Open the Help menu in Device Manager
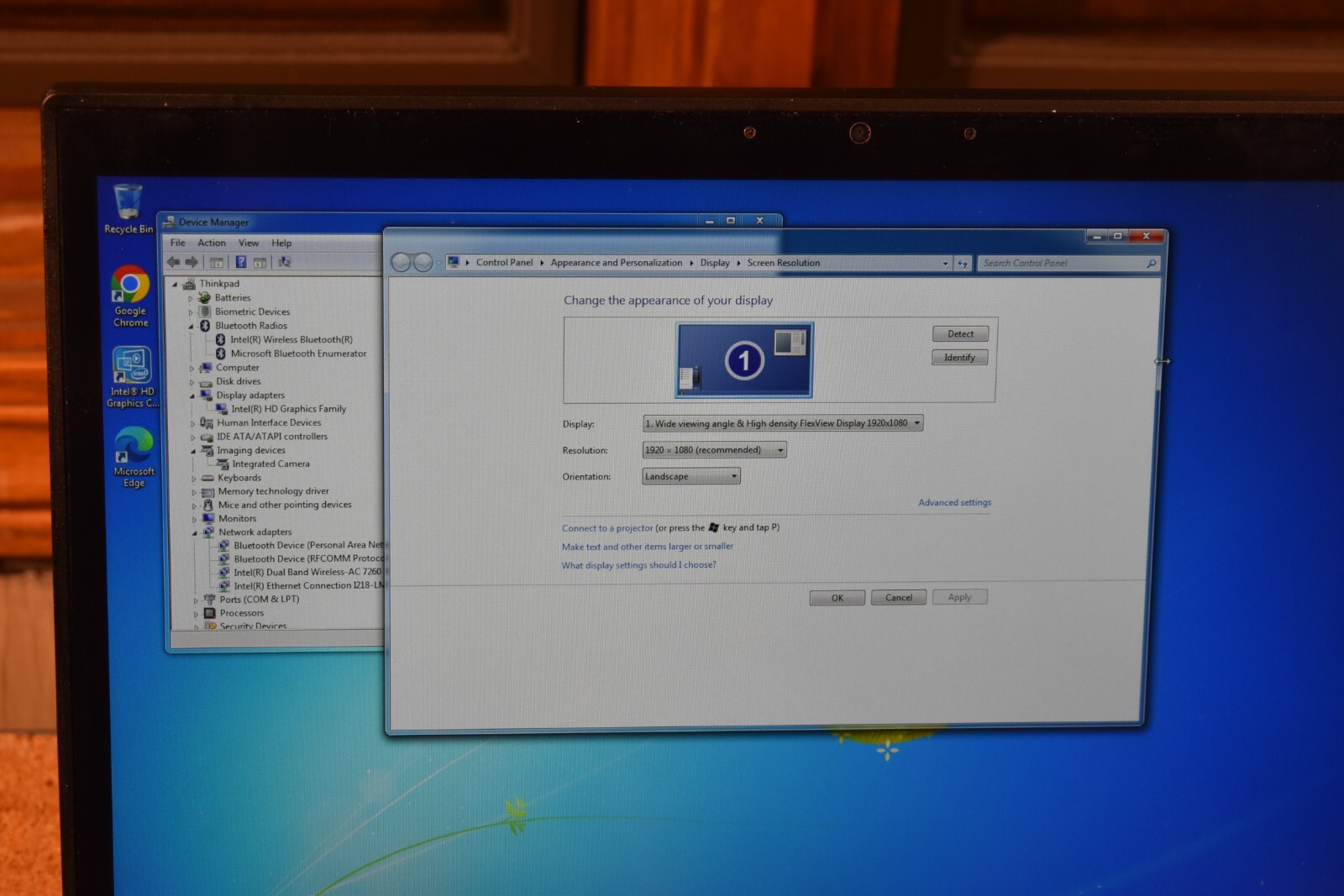Image resolution: width=1344 pixels, height=896 pixels. [x=281, y=243]
